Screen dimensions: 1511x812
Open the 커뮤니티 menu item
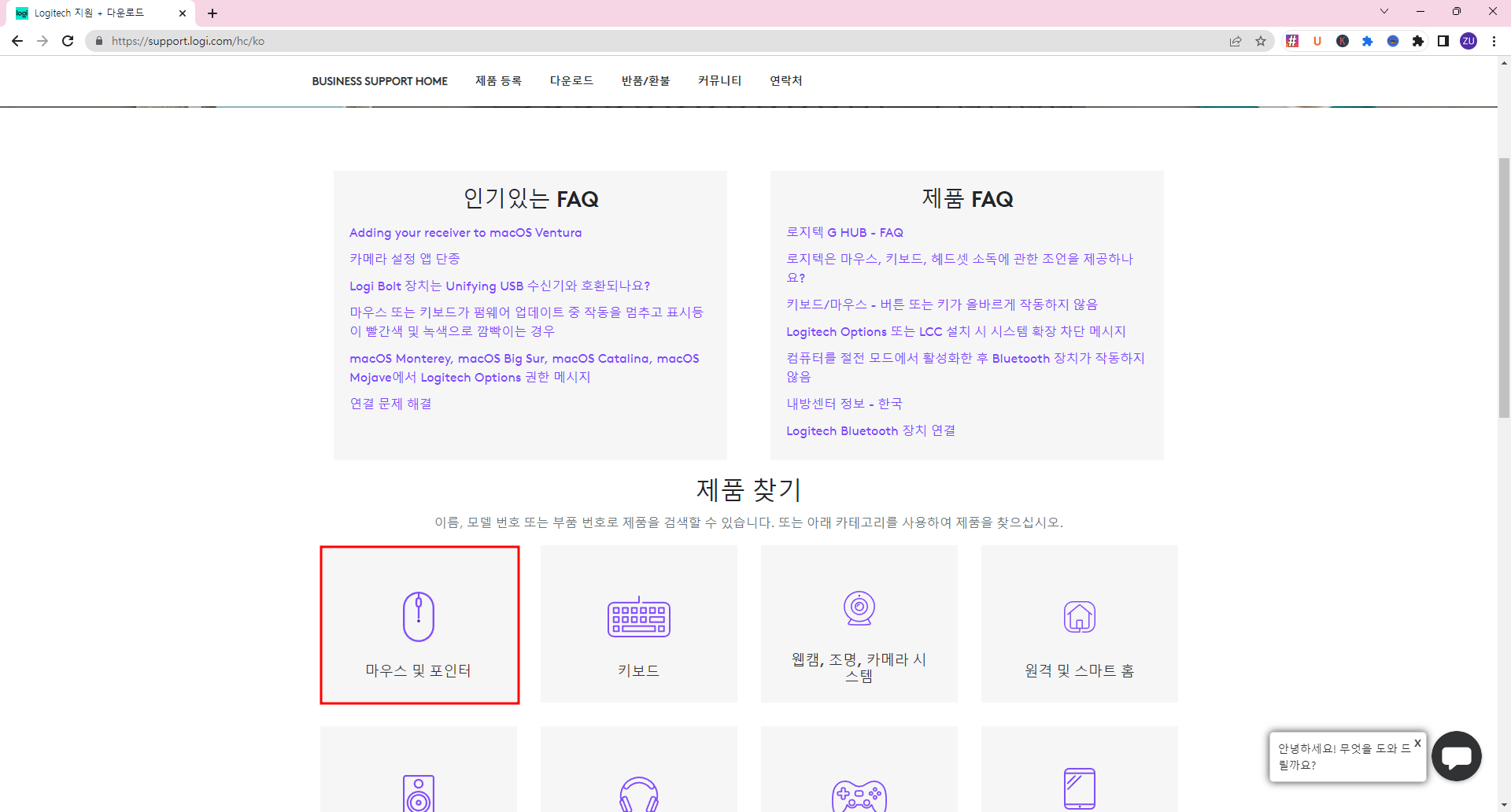pyautogui.click(x=719, y=81)
